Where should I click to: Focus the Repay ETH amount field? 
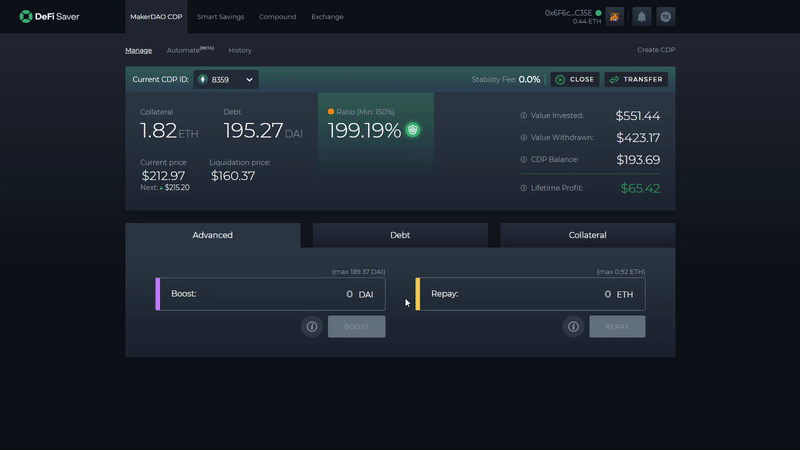531,294
